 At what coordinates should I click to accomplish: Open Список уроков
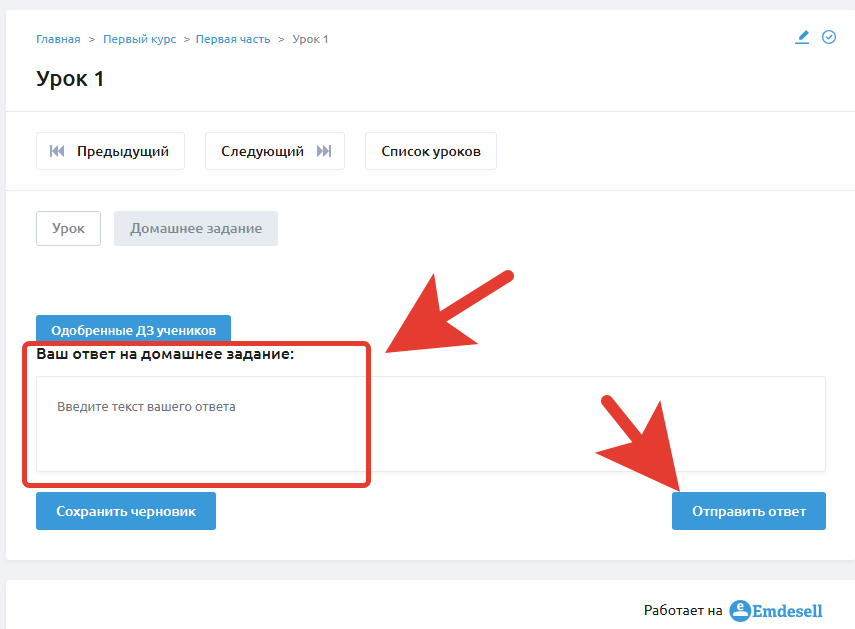(431, 151)
